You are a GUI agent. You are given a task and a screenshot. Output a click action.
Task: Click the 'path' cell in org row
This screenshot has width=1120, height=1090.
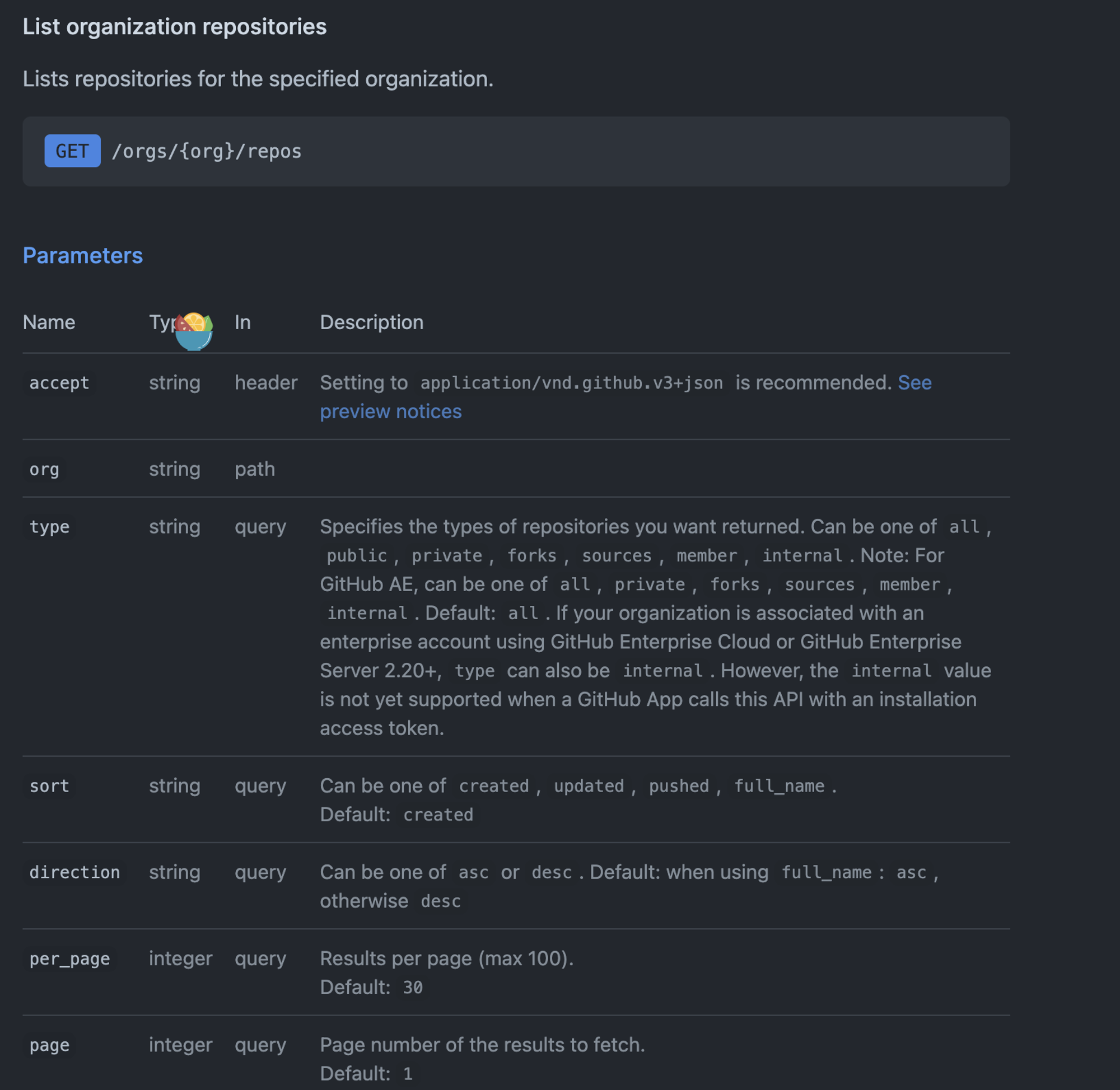(255, 470)
